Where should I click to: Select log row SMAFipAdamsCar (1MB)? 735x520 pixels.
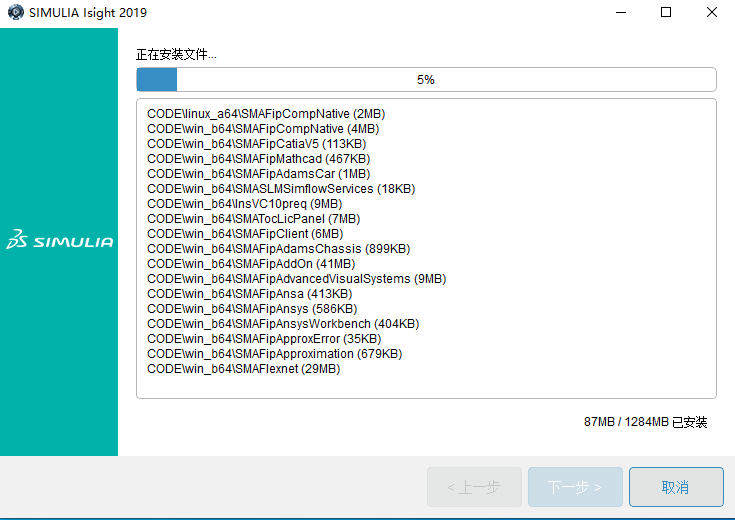(259, 174)
